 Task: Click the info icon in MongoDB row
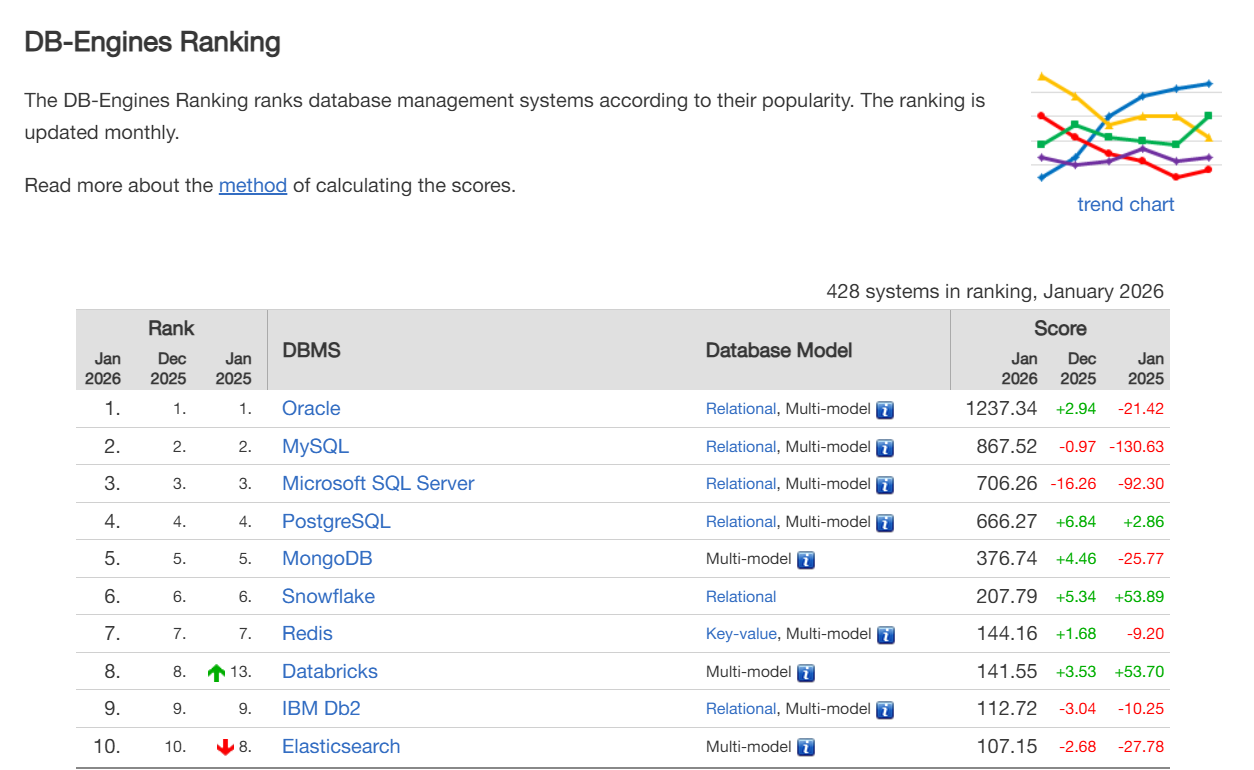point(806,560)
